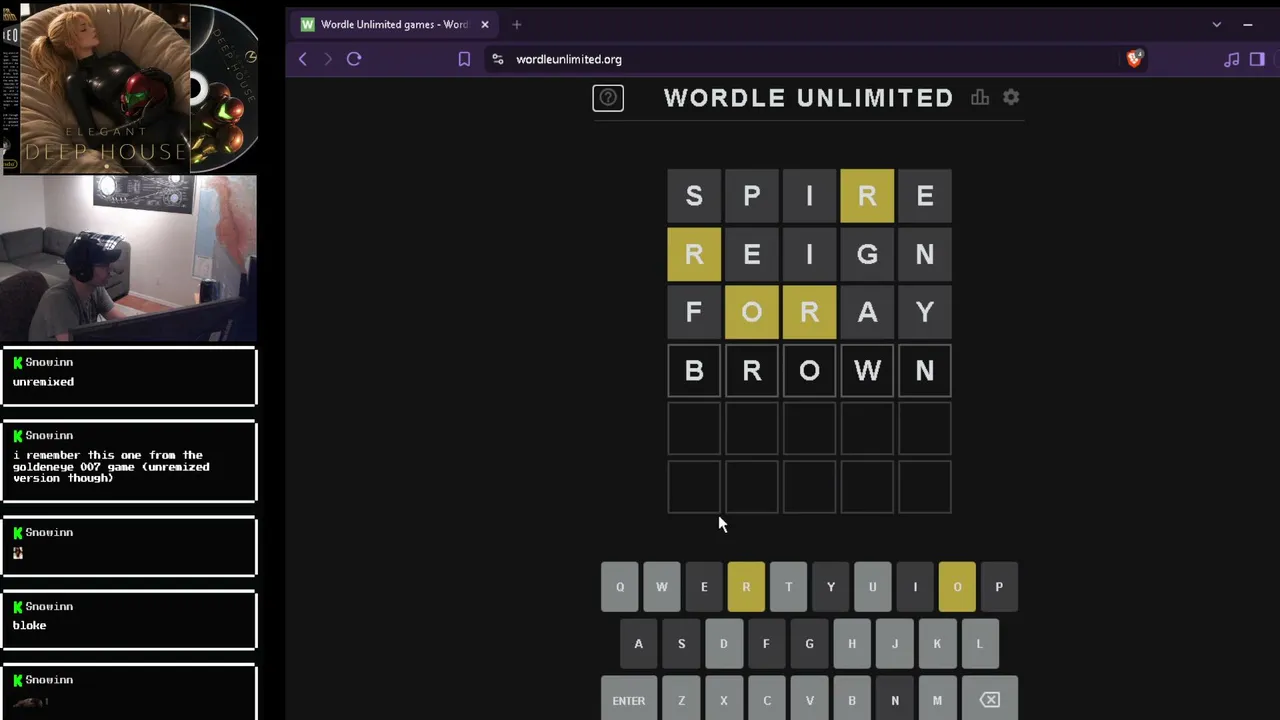Open the Wordle help question mark icon
This screenshot has width=1280, height=720.
click(x=608, y=98)
